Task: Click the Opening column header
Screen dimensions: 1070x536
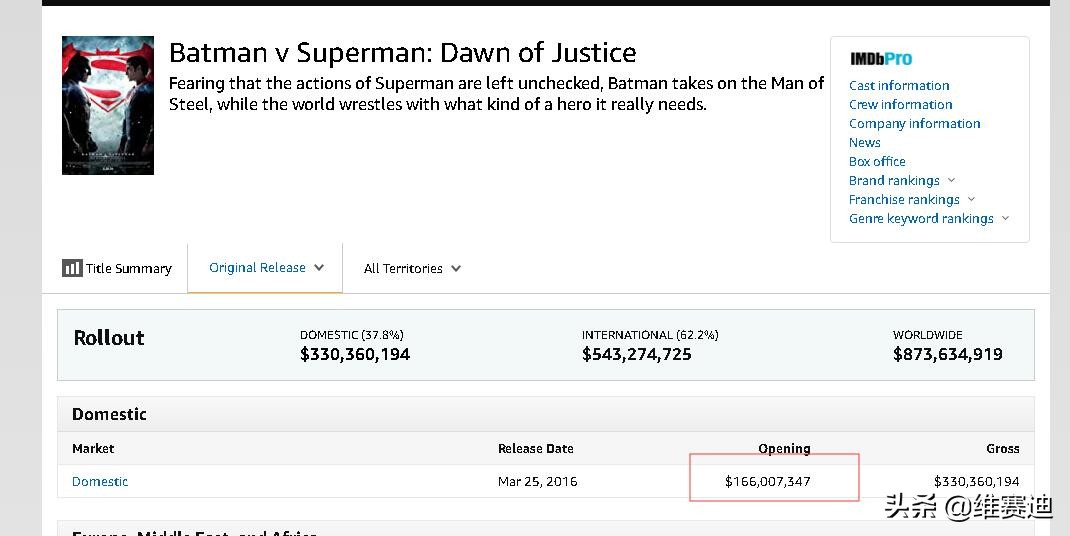Action: [x=784, y=448]
